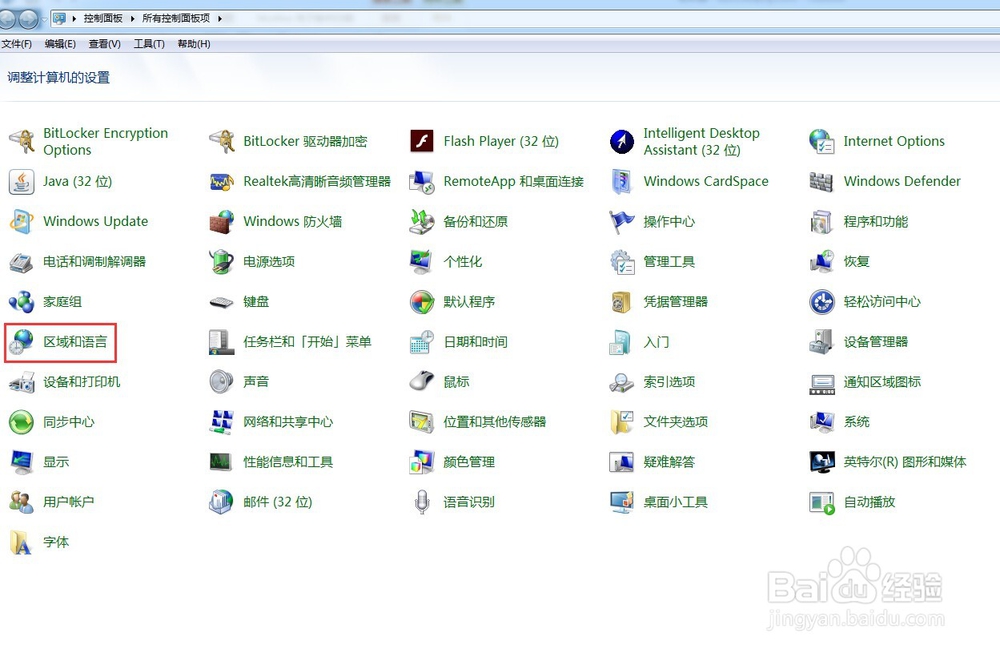This screenshot has height=653, width=1000.
Task: Open Flash Player (32 位) icon
Action: (x=422, y=141)
